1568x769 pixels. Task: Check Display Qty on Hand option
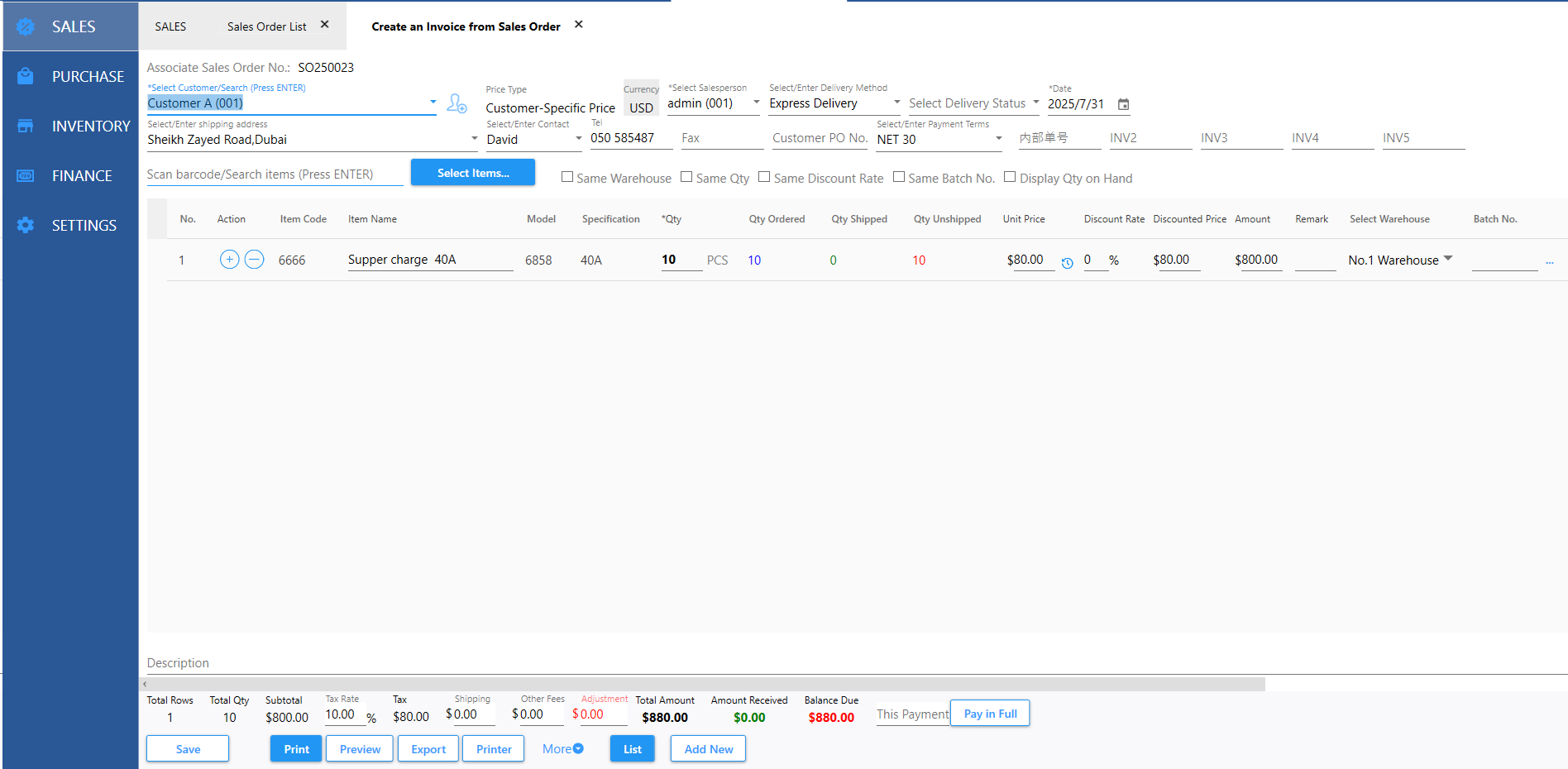[x=1010, y=177]
